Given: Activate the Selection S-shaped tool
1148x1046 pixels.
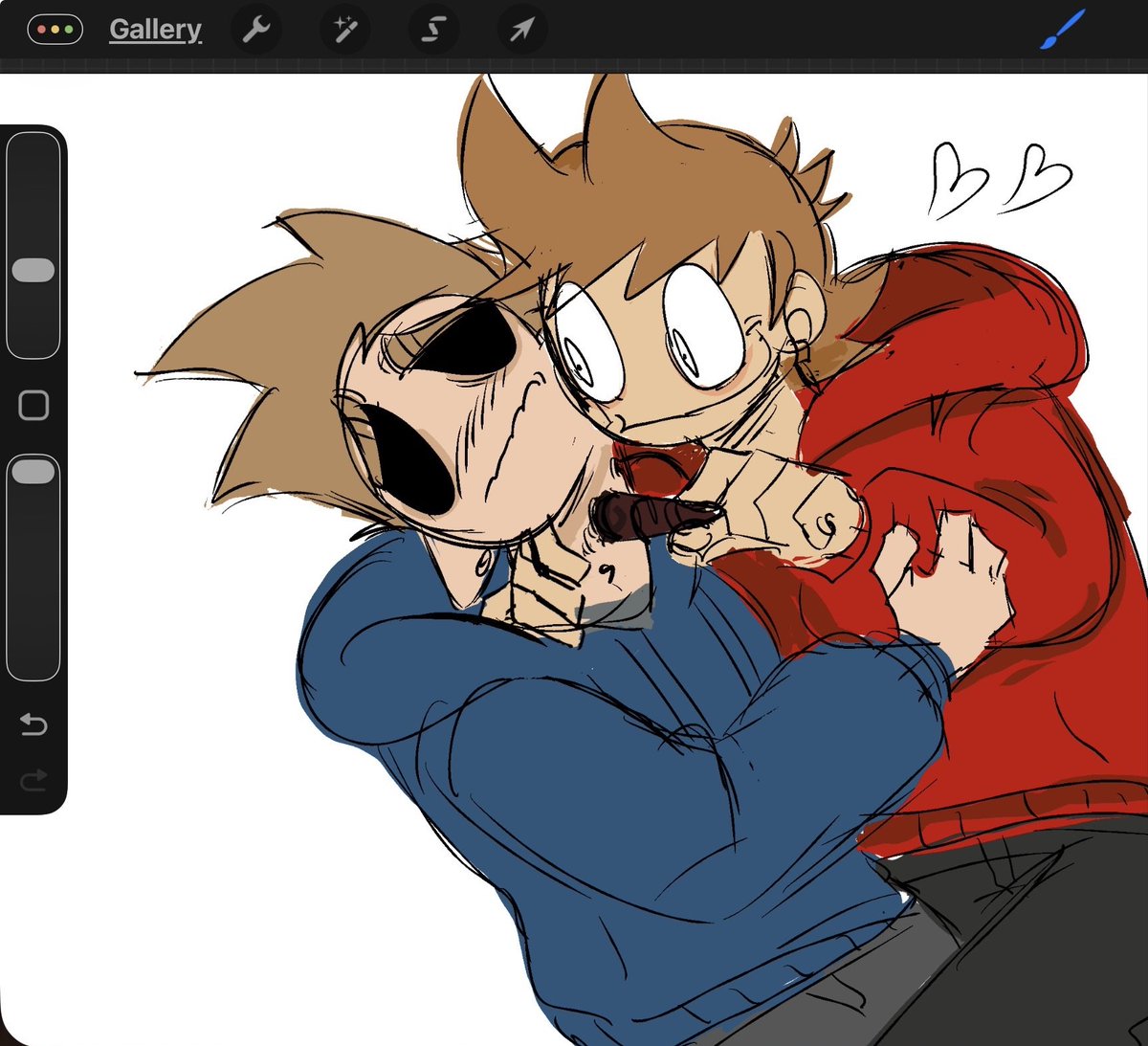Looking at the screenshot, I should pos(433,30).
